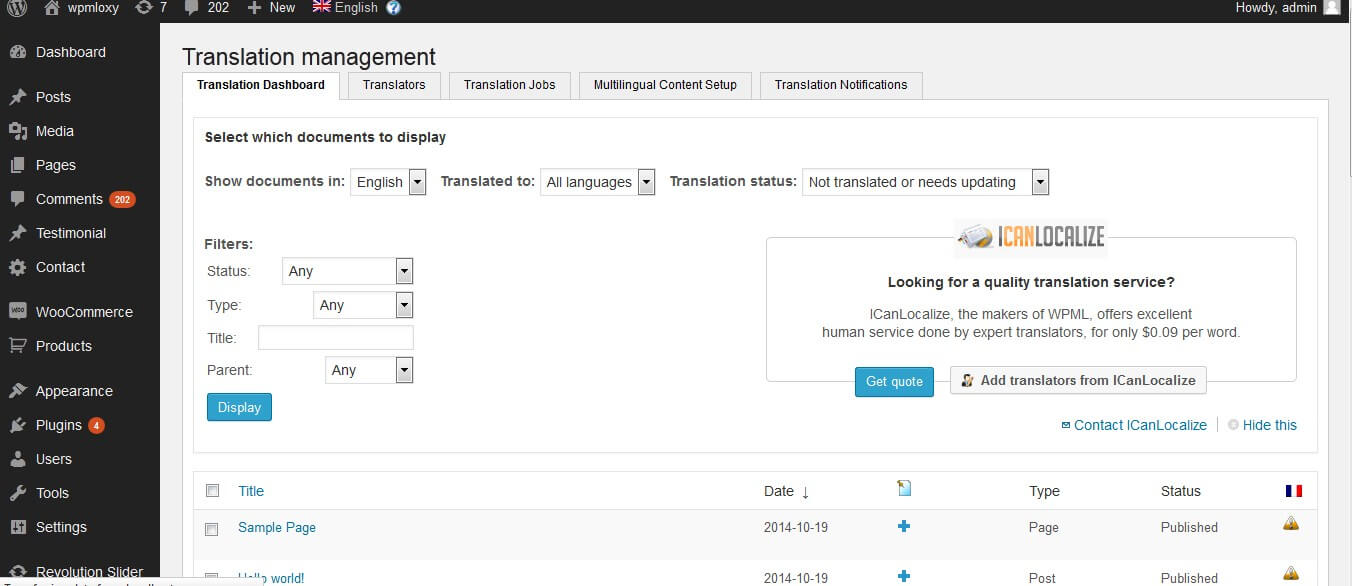
Task: Switch to the Translators tab
Action: point(394,85)
